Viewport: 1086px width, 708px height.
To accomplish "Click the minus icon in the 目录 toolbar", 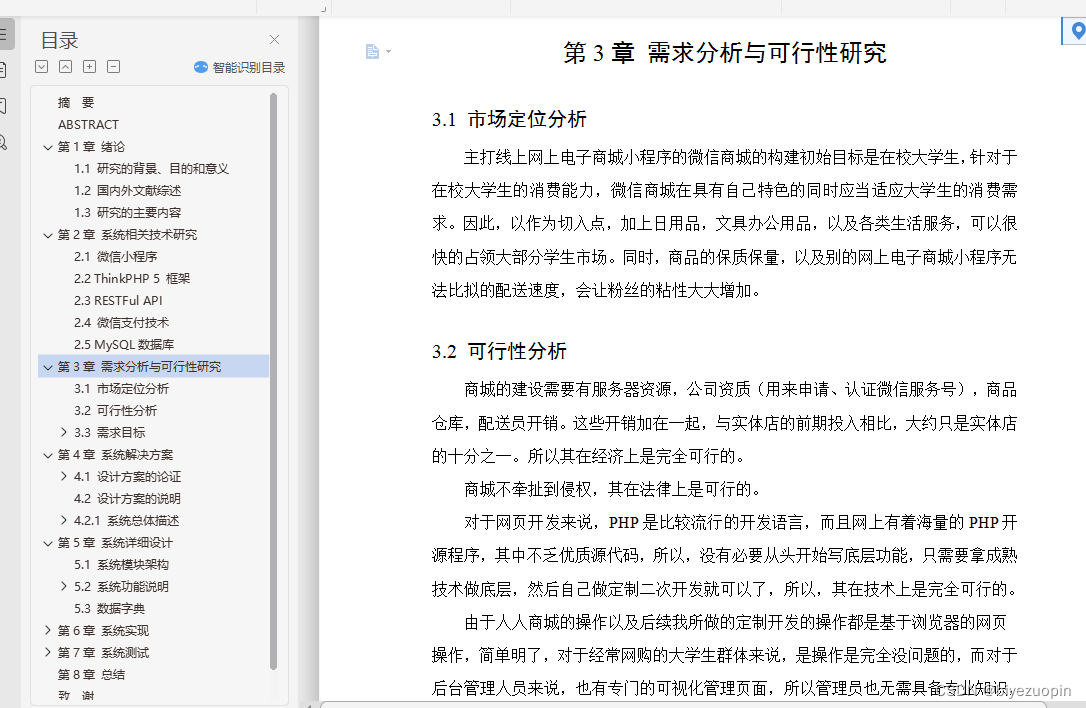I will click(x=112, y=66).
